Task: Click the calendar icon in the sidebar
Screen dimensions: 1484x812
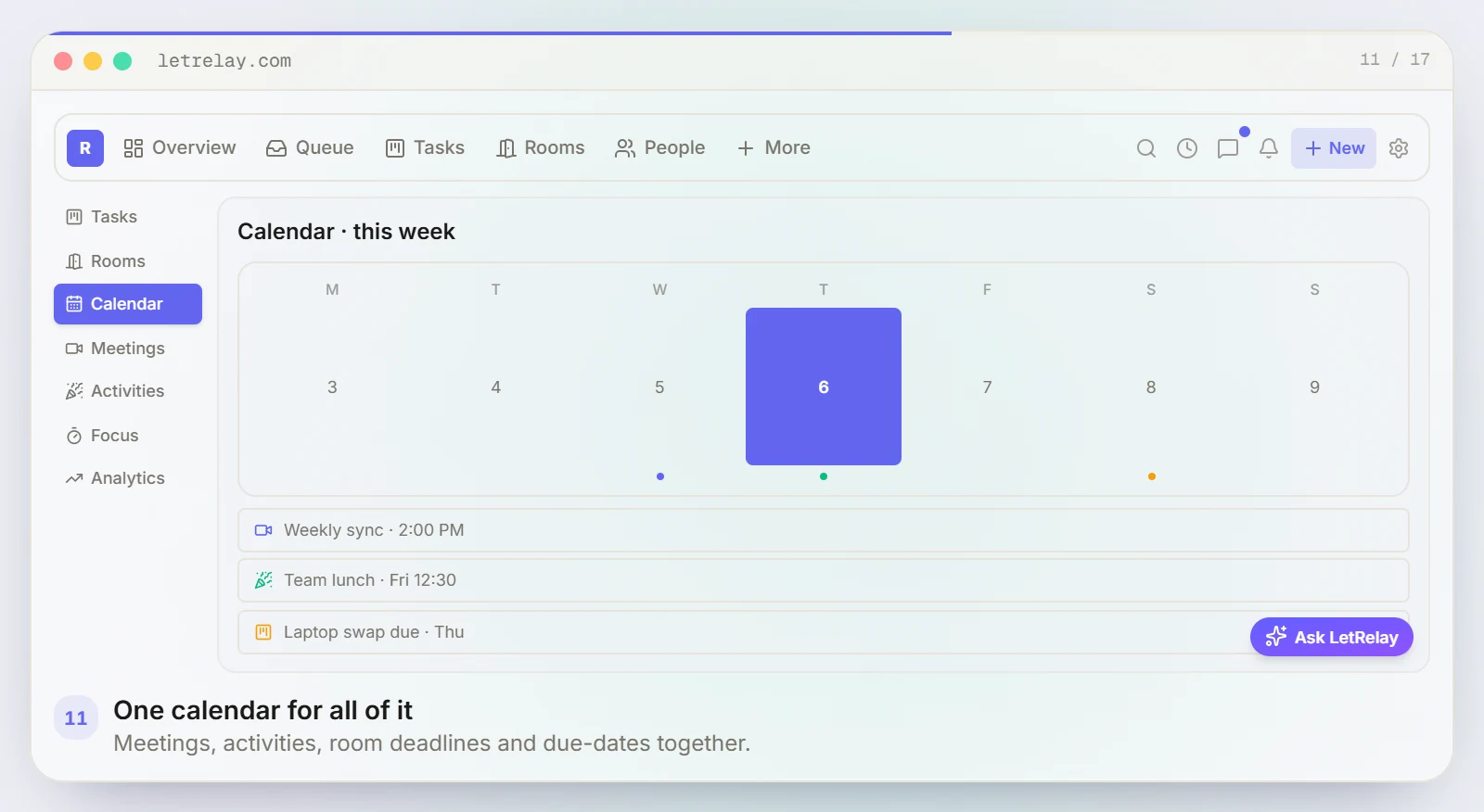Action: [74, 304]
